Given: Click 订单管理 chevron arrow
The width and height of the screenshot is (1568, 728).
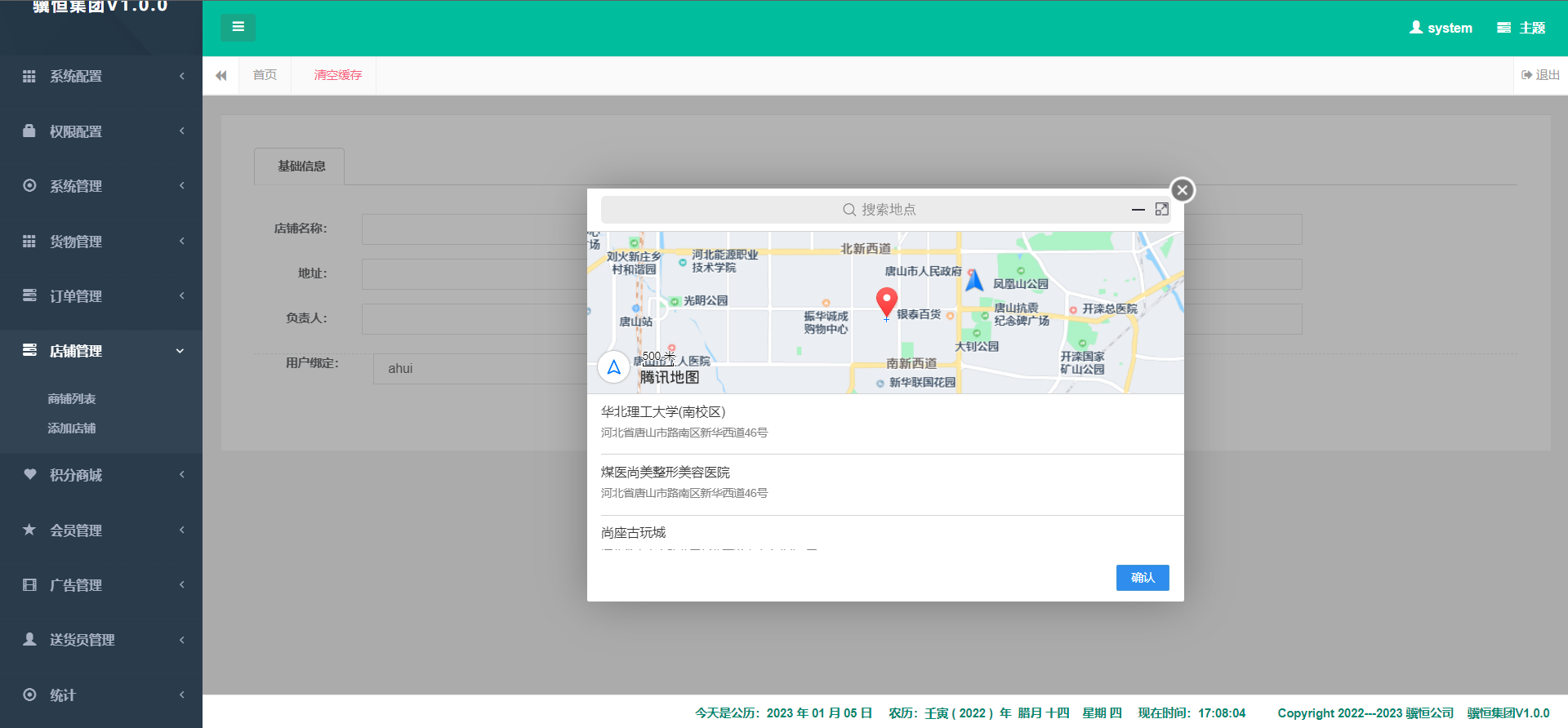Looking at the screenshot, I should pyautogui.click(x=181, y=295).
